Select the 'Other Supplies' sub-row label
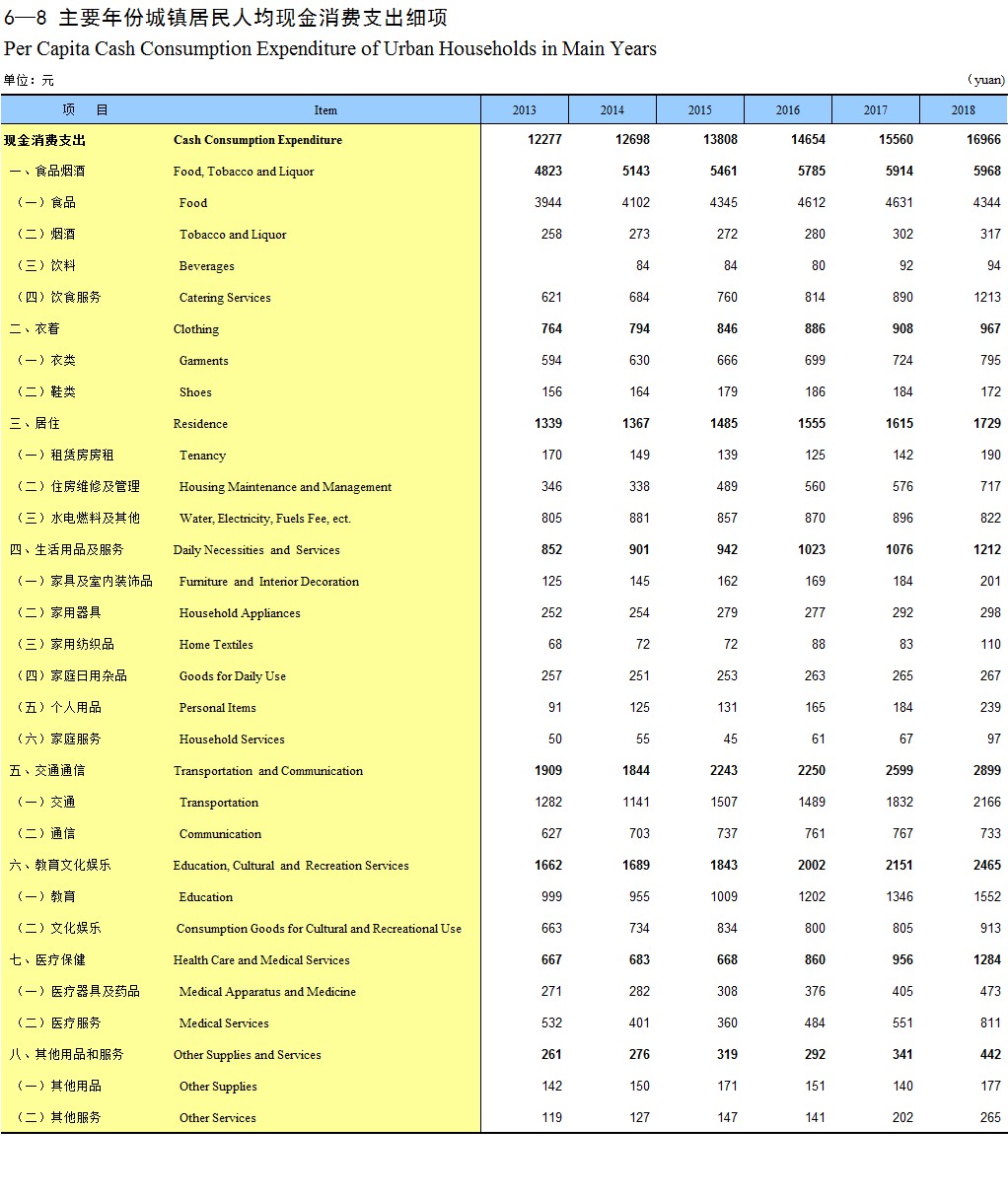Screen dimensions: 1008x1197 pyautogui.click(x=218, y=1087)
